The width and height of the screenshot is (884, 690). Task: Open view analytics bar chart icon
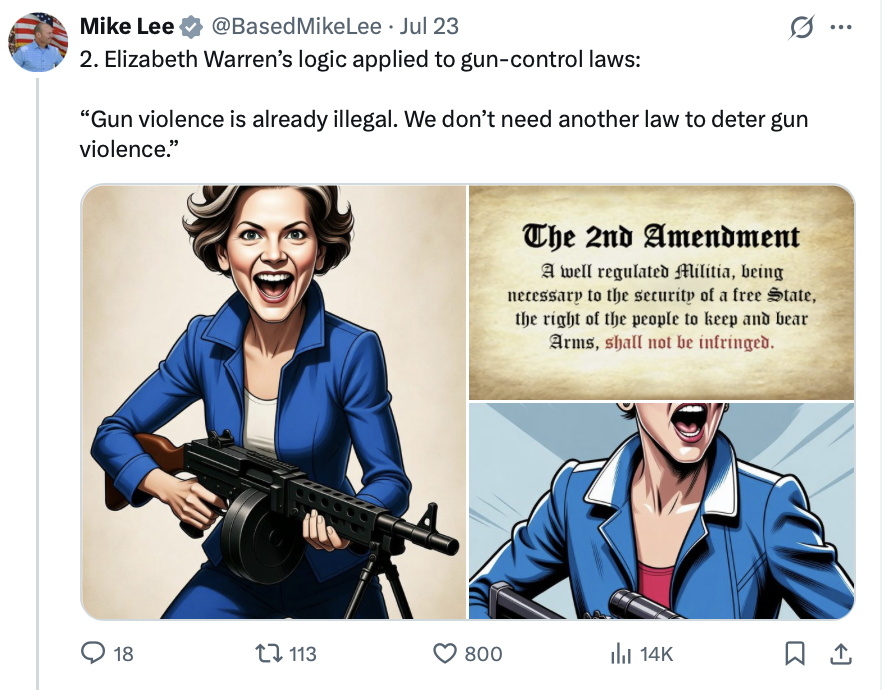tap(621, 653)
